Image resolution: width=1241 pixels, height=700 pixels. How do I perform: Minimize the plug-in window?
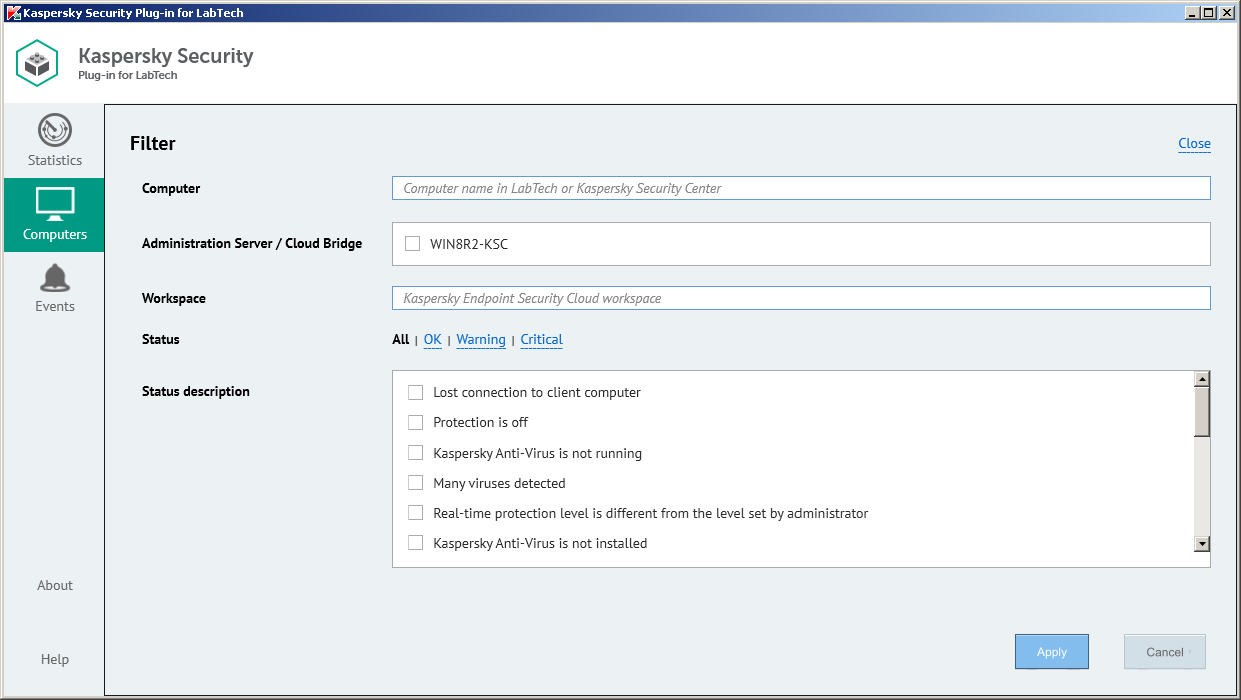1192,13
